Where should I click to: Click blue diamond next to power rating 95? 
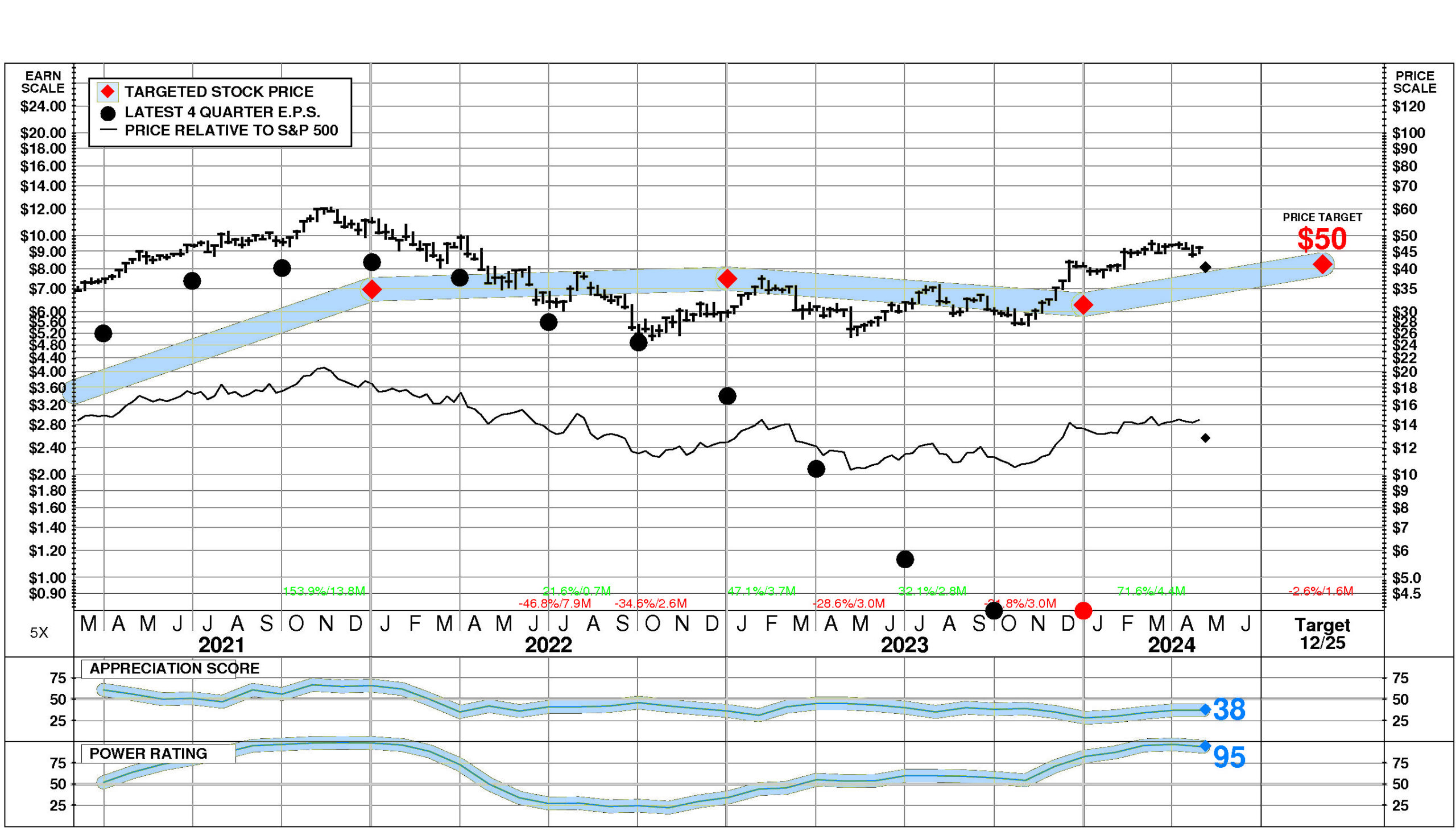click(x=1205, y=746)
